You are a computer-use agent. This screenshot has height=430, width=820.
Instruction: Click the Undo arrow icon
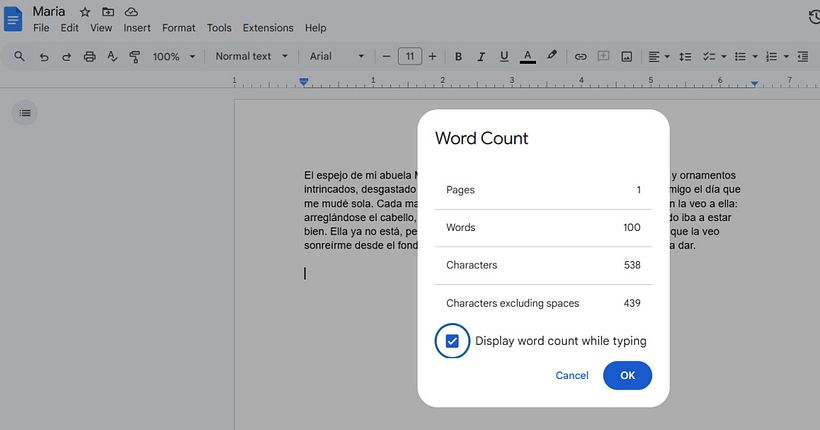(44, 57)
